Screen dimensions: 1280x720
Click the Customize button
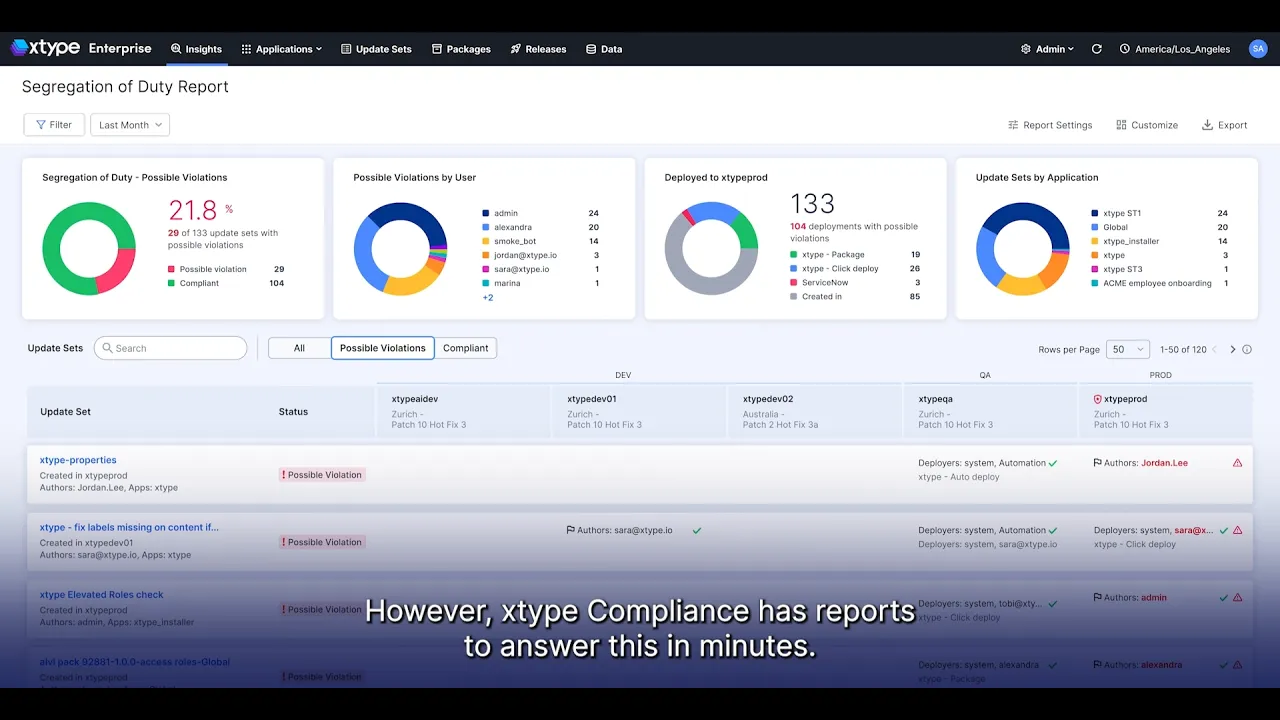[x=1147, y=125]
